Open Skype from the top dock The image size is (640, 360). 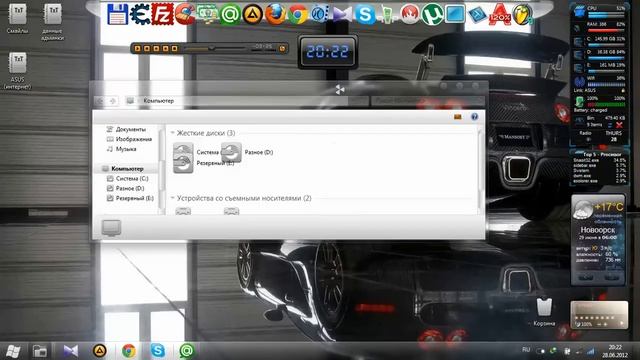coord(364,15)
